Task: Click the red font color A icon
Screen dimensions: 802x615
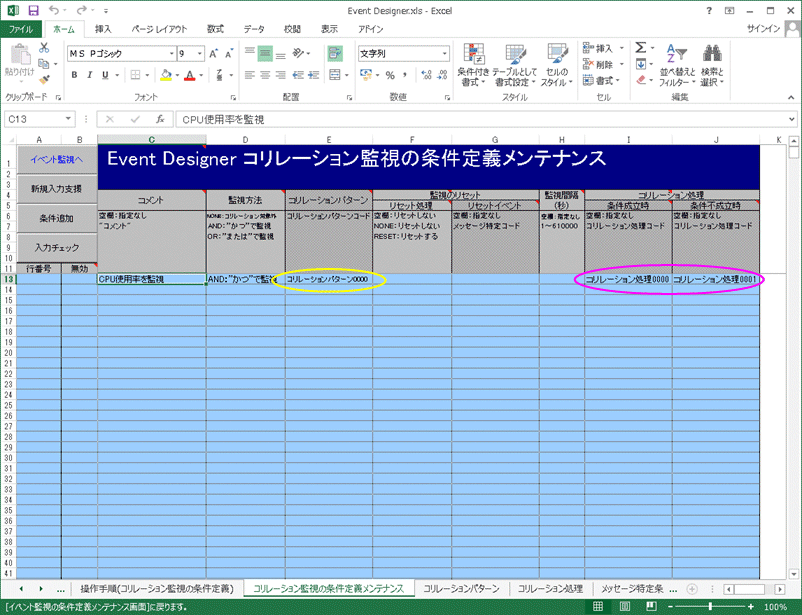Action: [x=190, y=75]
